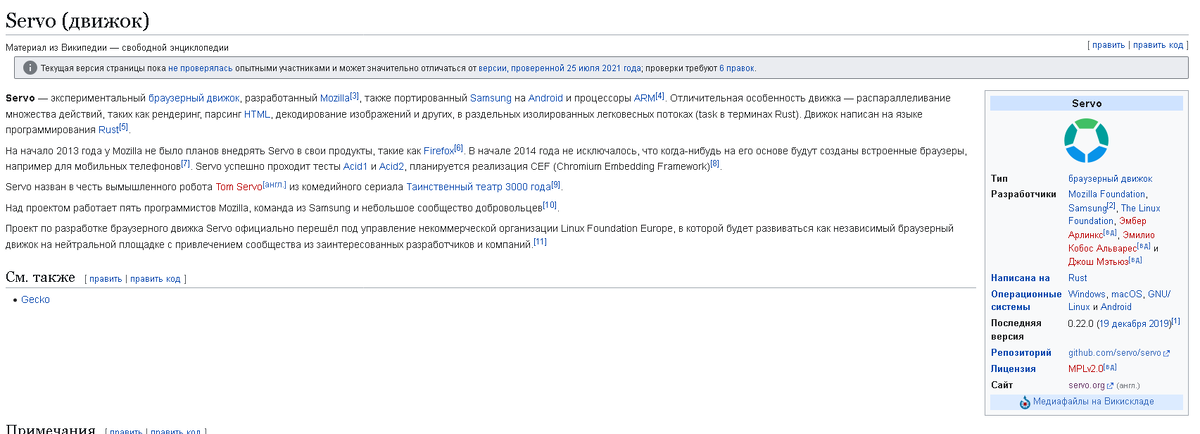
Task: Open 'Android' link in first paragraph
Action: click(545, 98)
